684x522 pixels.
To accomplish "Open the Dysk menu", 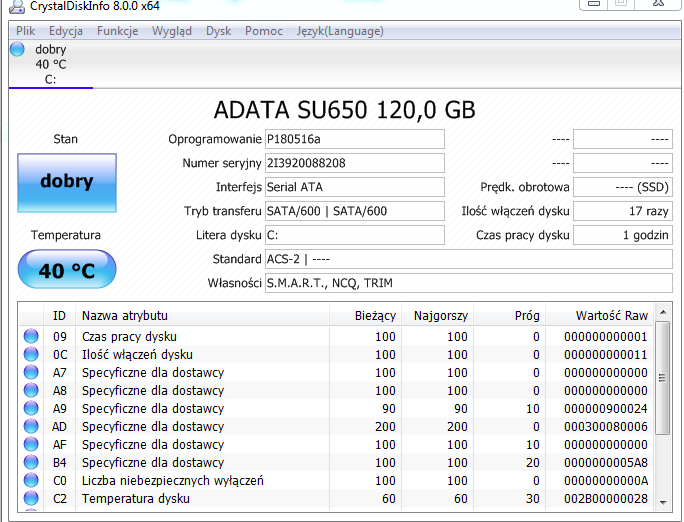I will [218, 31].
